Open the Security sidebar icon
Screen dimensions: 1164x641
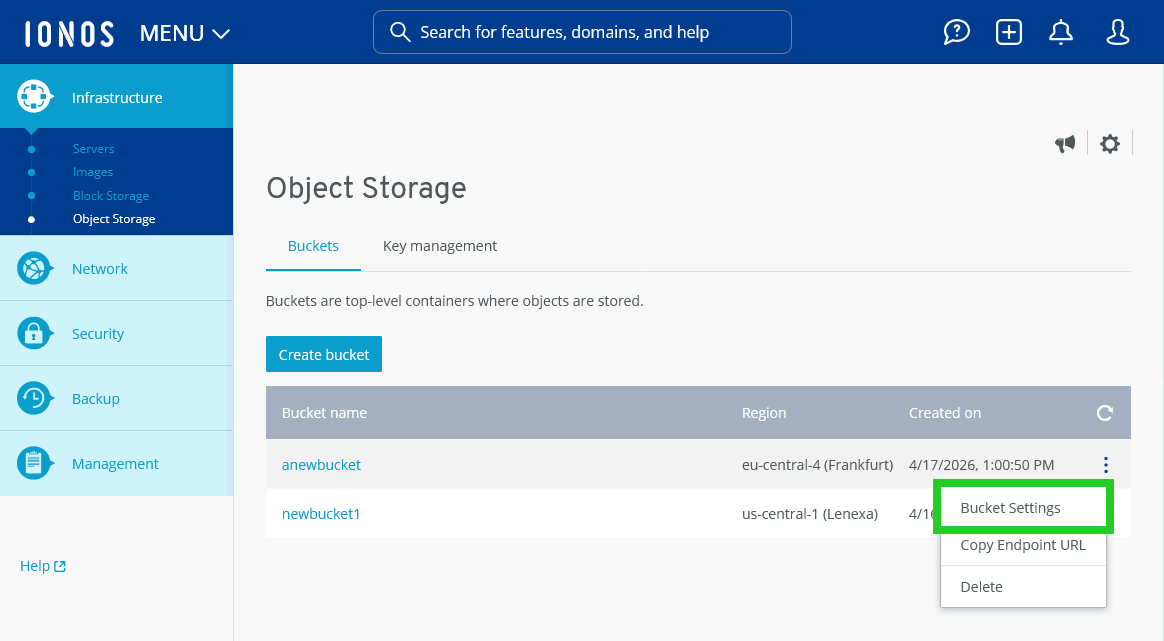[35, 333]
